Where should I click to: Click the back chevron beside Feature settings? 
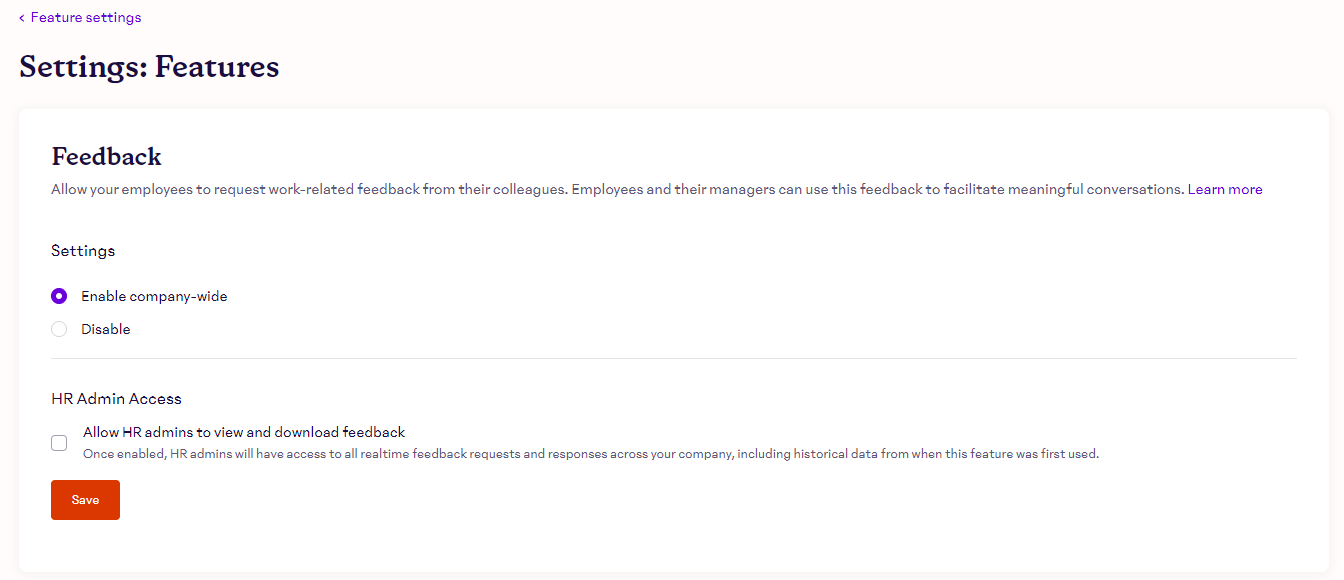click(x=22, y=18)
